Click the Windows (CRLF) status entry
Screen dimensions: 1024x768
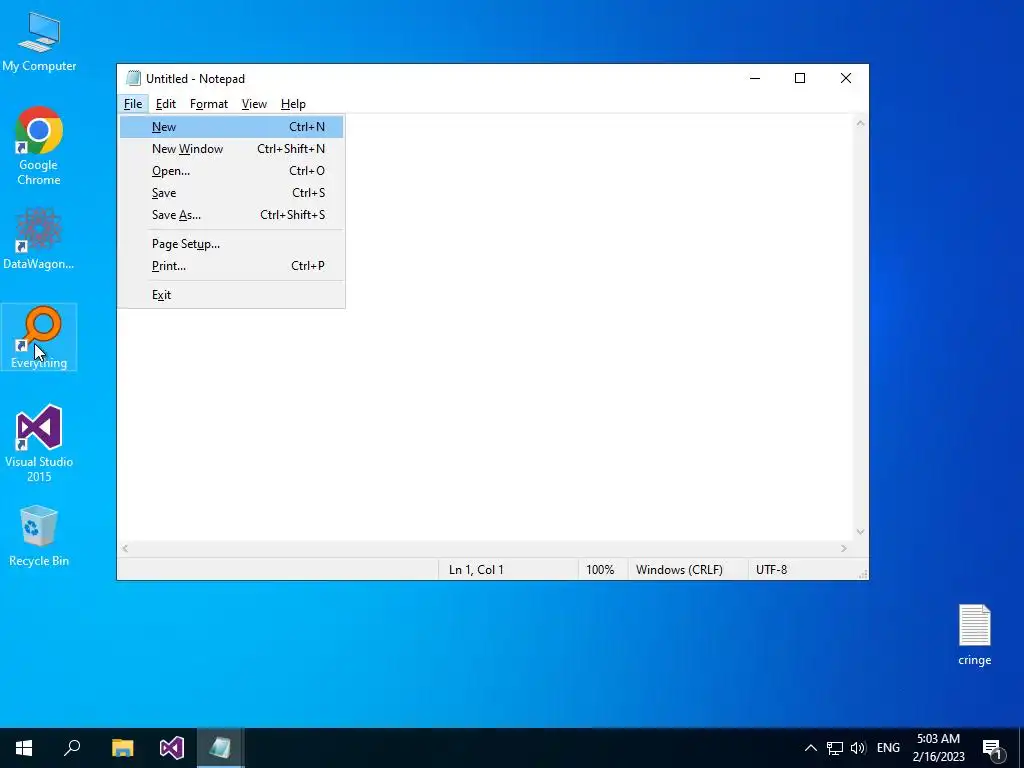[679, 569]
